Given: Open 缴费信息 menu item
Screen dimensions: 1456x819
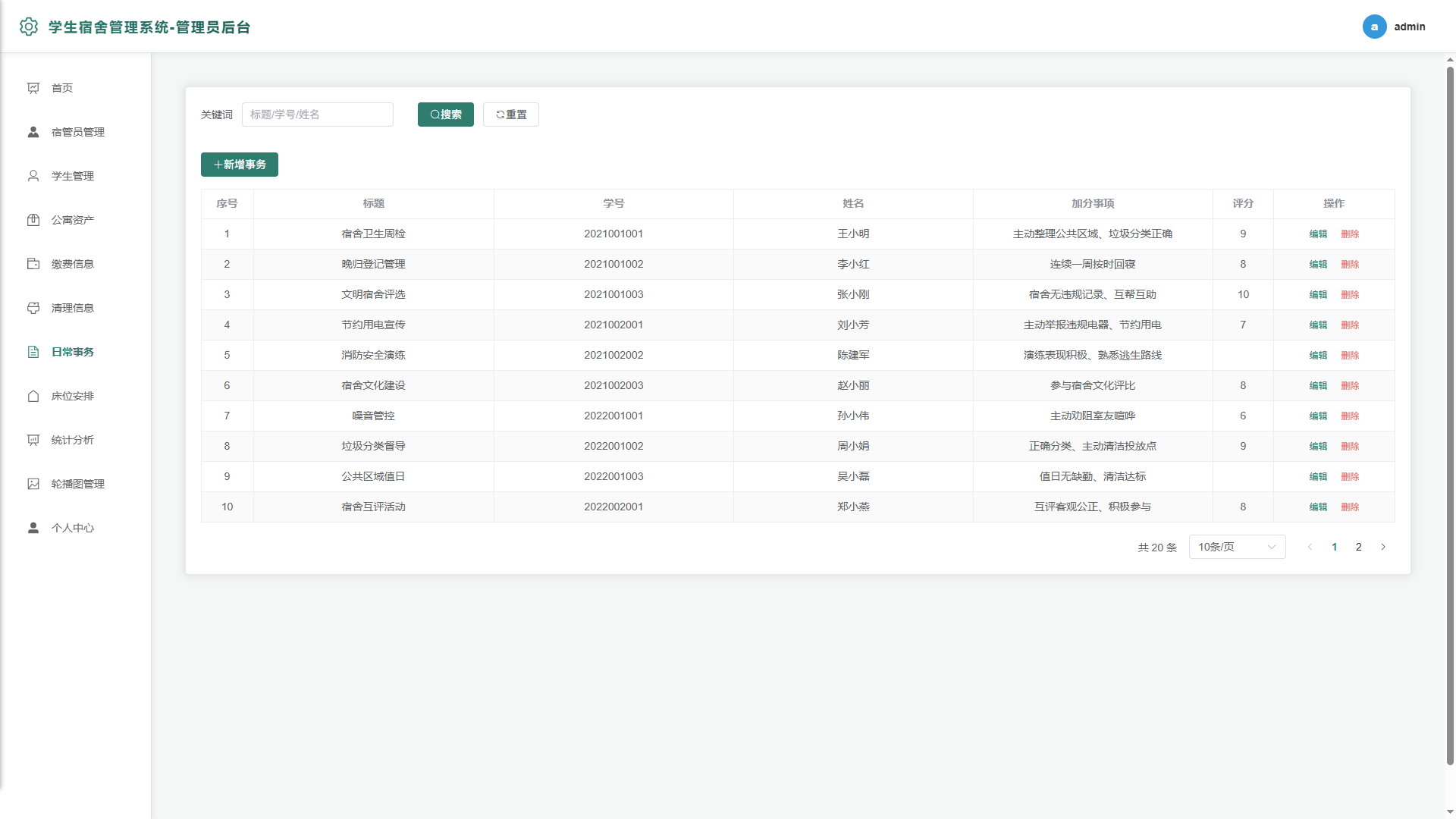Looking at the screenshot, I should [76, 264].
